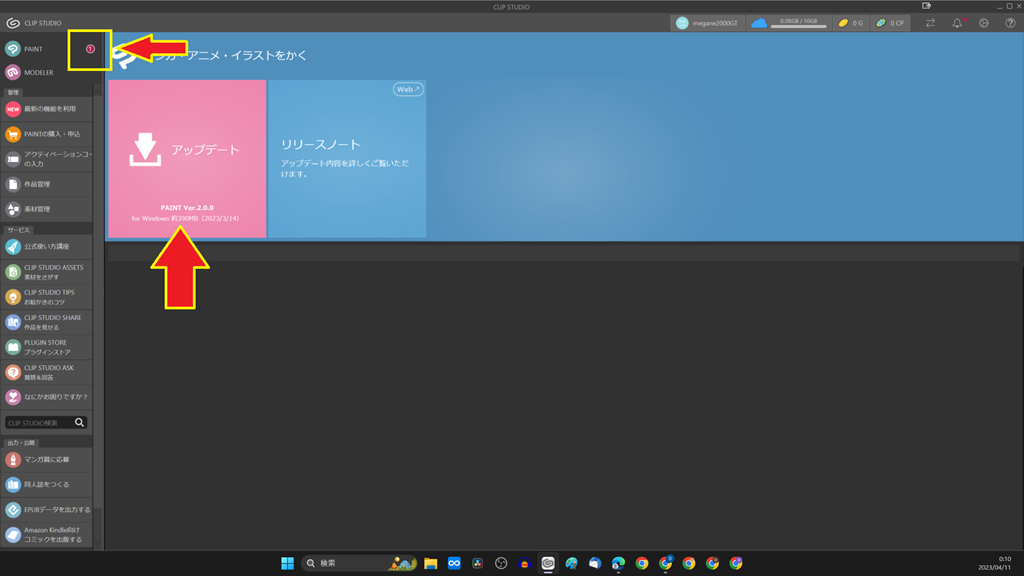
Task: Open CLIP STUDIO TIPS お絵かきのコツ
Action: point(46,297)
